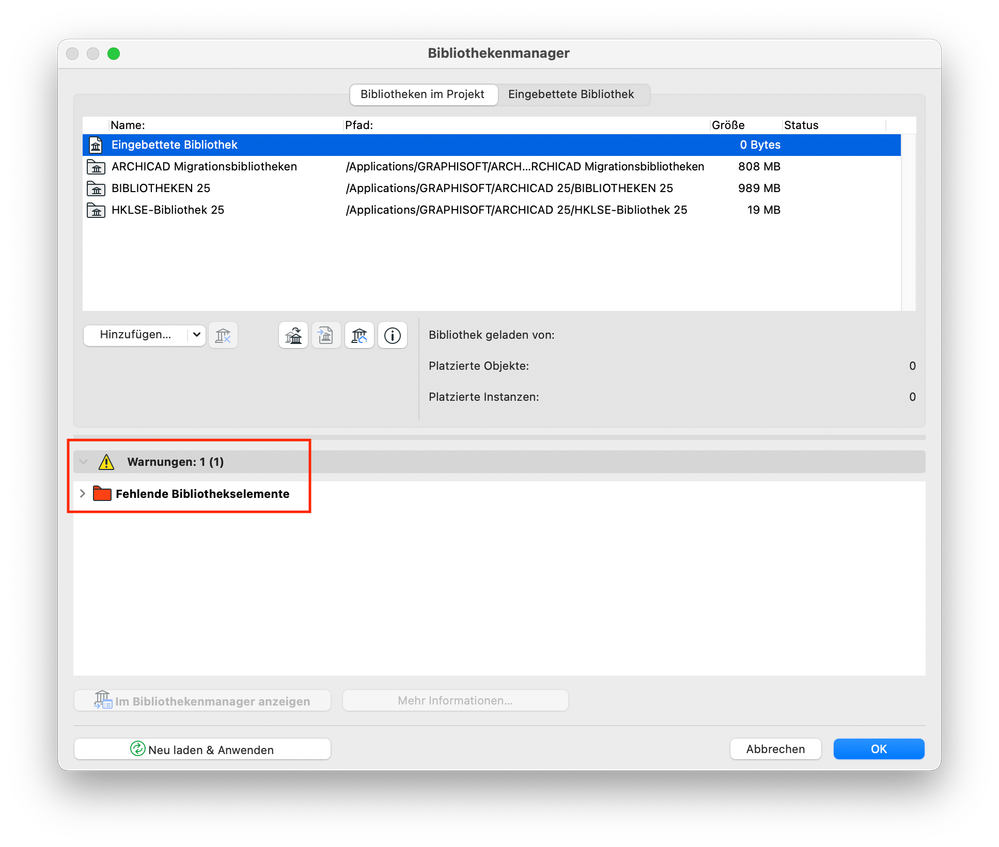
Task: Click the remove library icon
Action: 223,335
